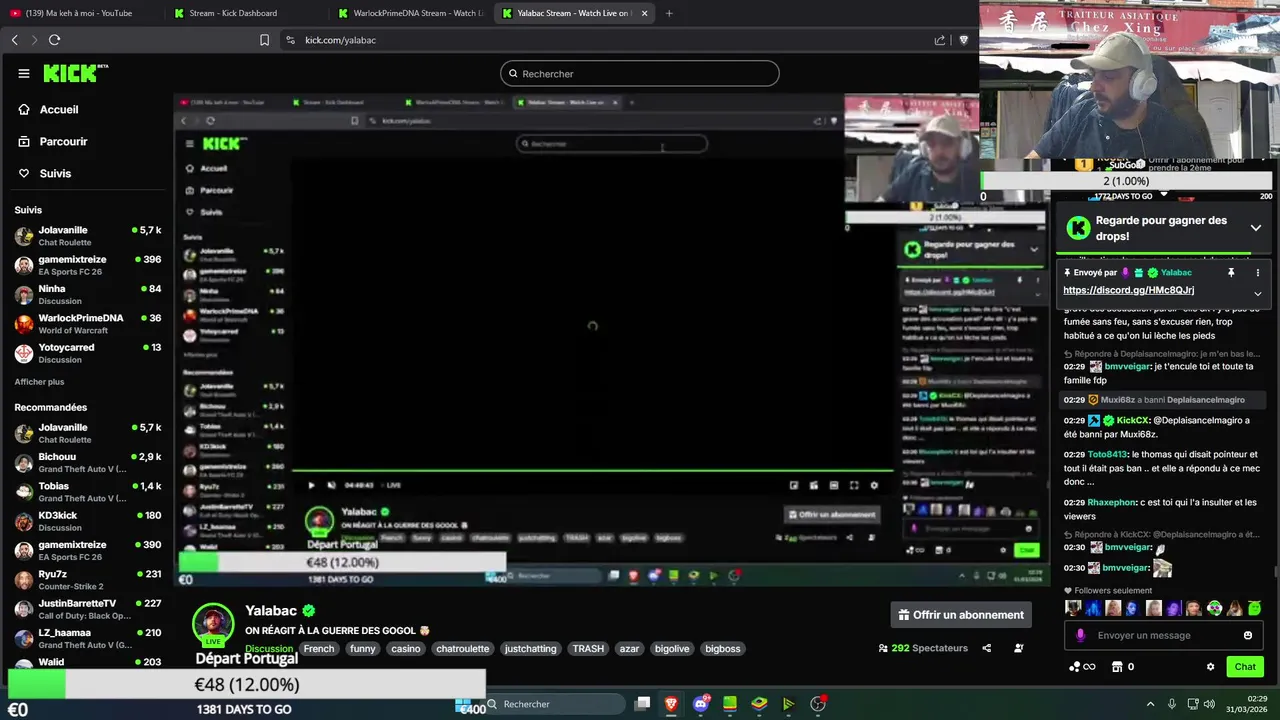Collapse the 'Regarde pour gagner des drops' banner
The width and height of the screenshot is (1280, 720).
[1256, 228]
